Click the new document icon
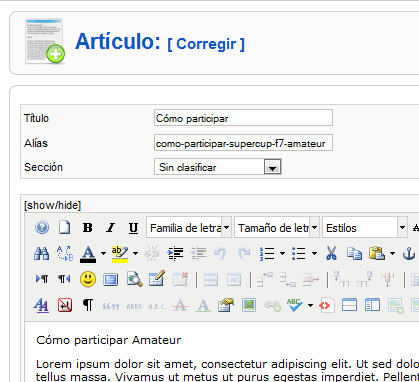The height and width of the screenshot is (382, 419). [65, 228]
